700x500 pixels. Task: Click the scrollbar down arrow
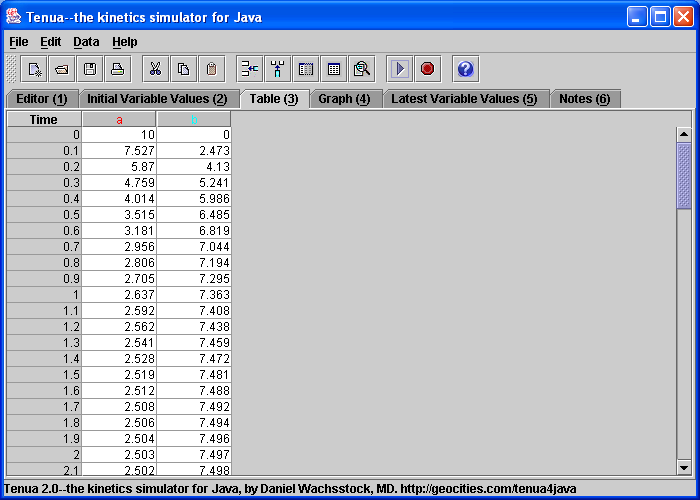684,468
